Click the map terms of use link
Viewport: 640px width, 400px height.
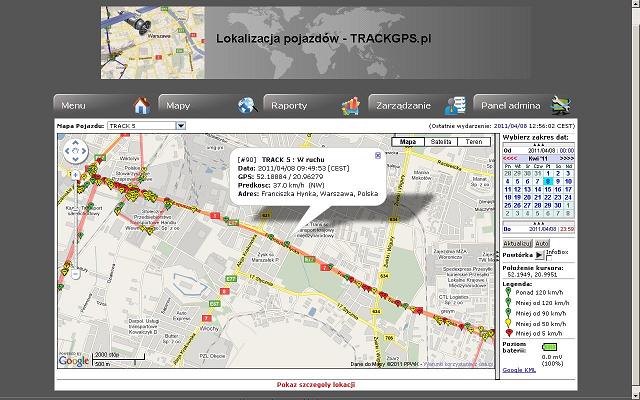pyautogui.click(x=458, y=364)
